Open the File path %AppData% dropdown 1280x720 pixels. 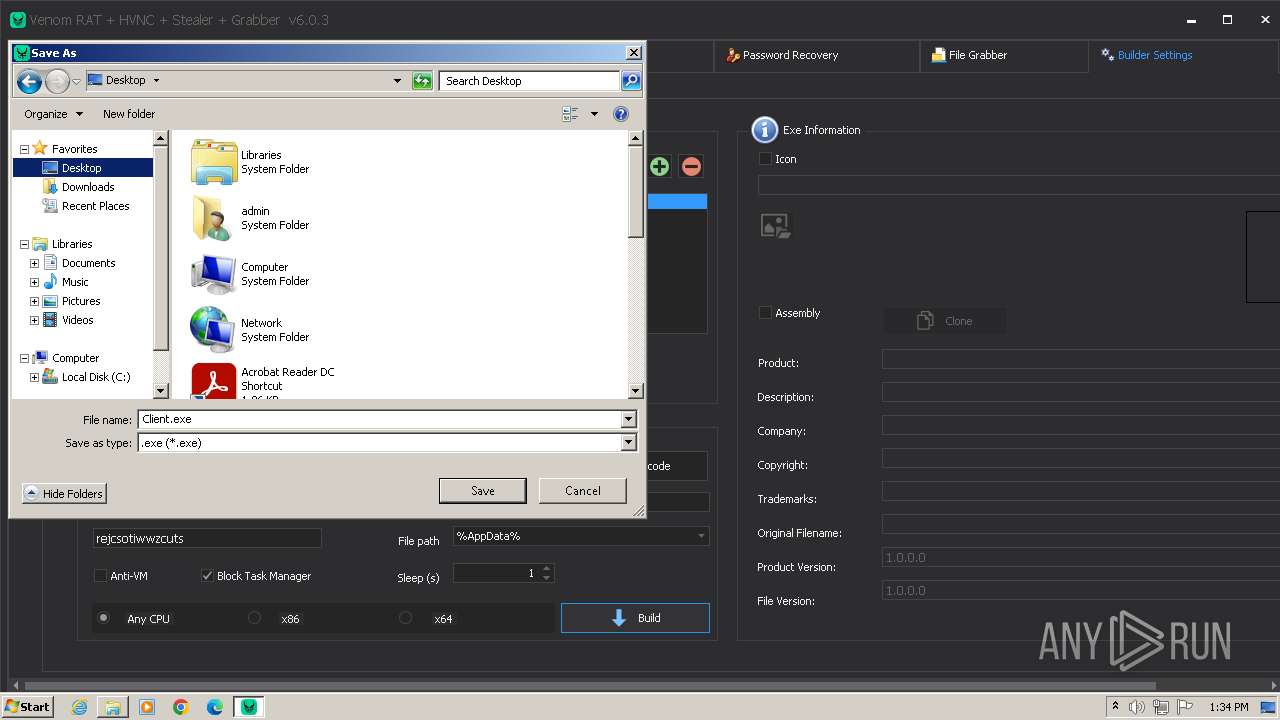[x=701, y=536]
